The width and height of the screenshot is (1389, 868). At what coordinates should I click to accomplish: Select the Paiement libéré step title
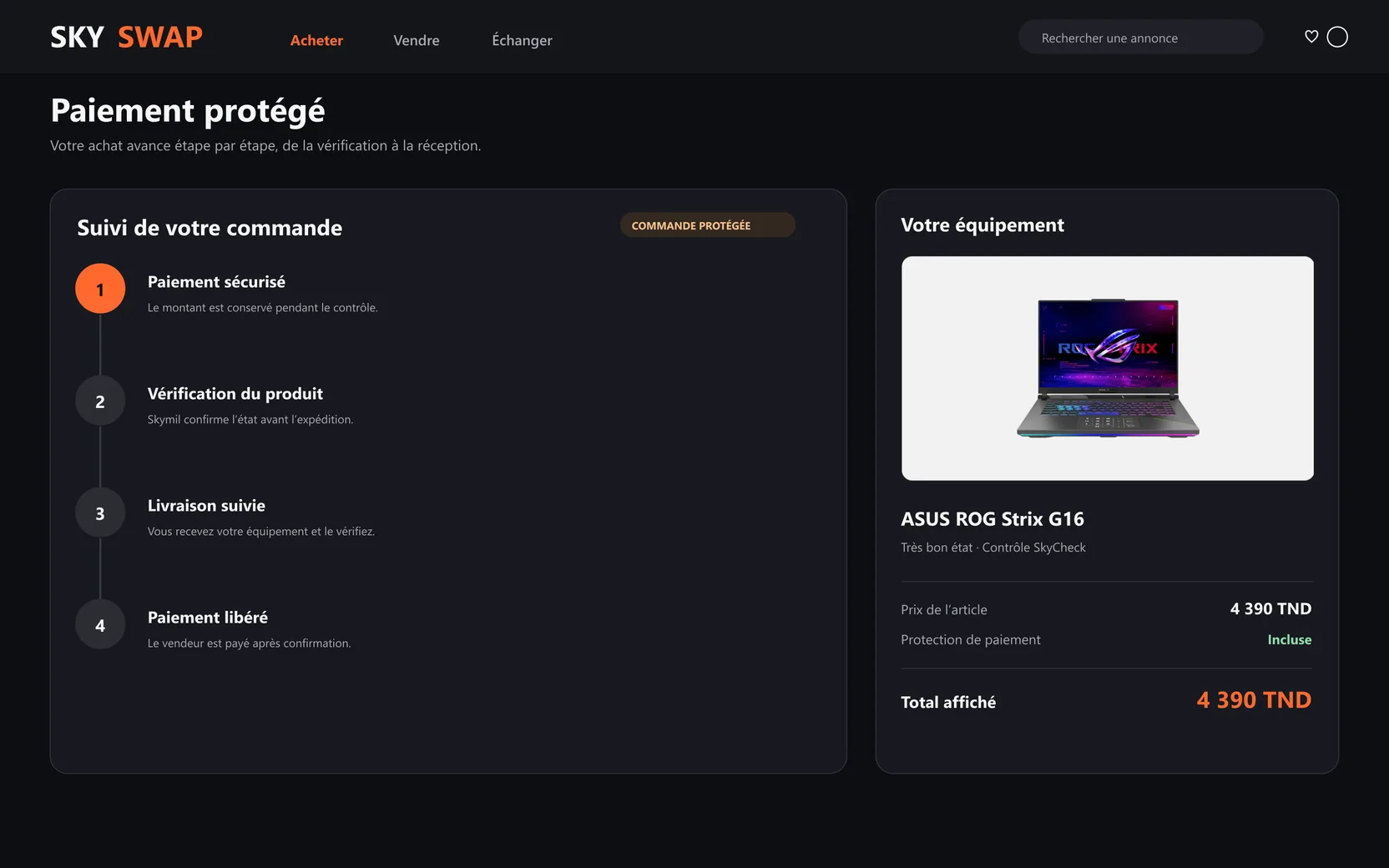208,618
